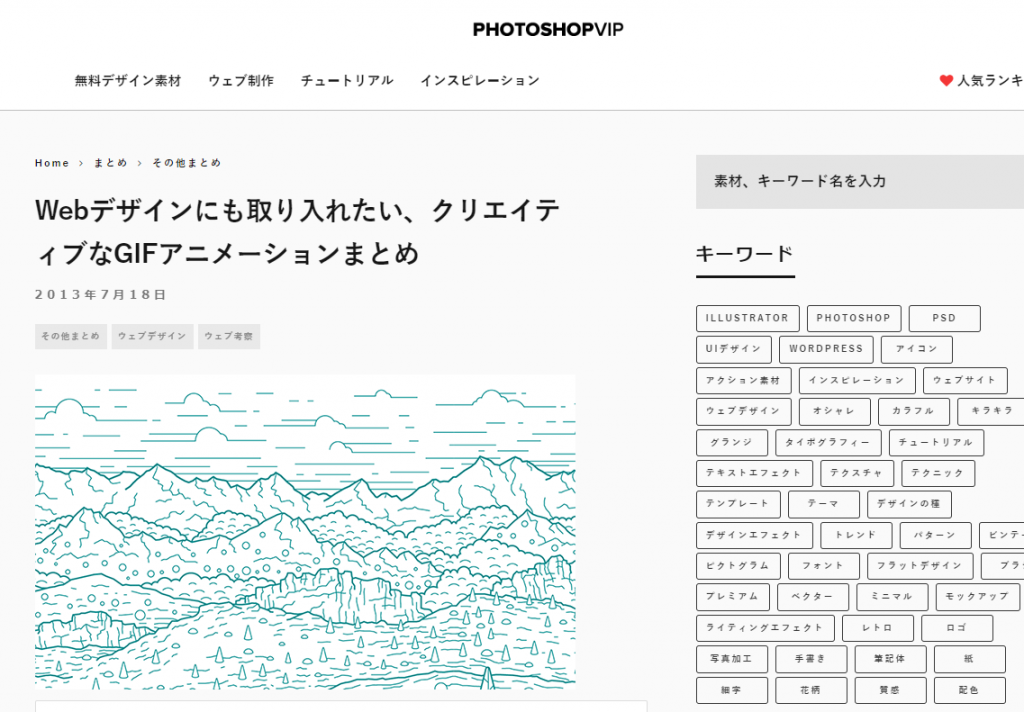Select the ウェブ考察 article tag

coord(229,336)
